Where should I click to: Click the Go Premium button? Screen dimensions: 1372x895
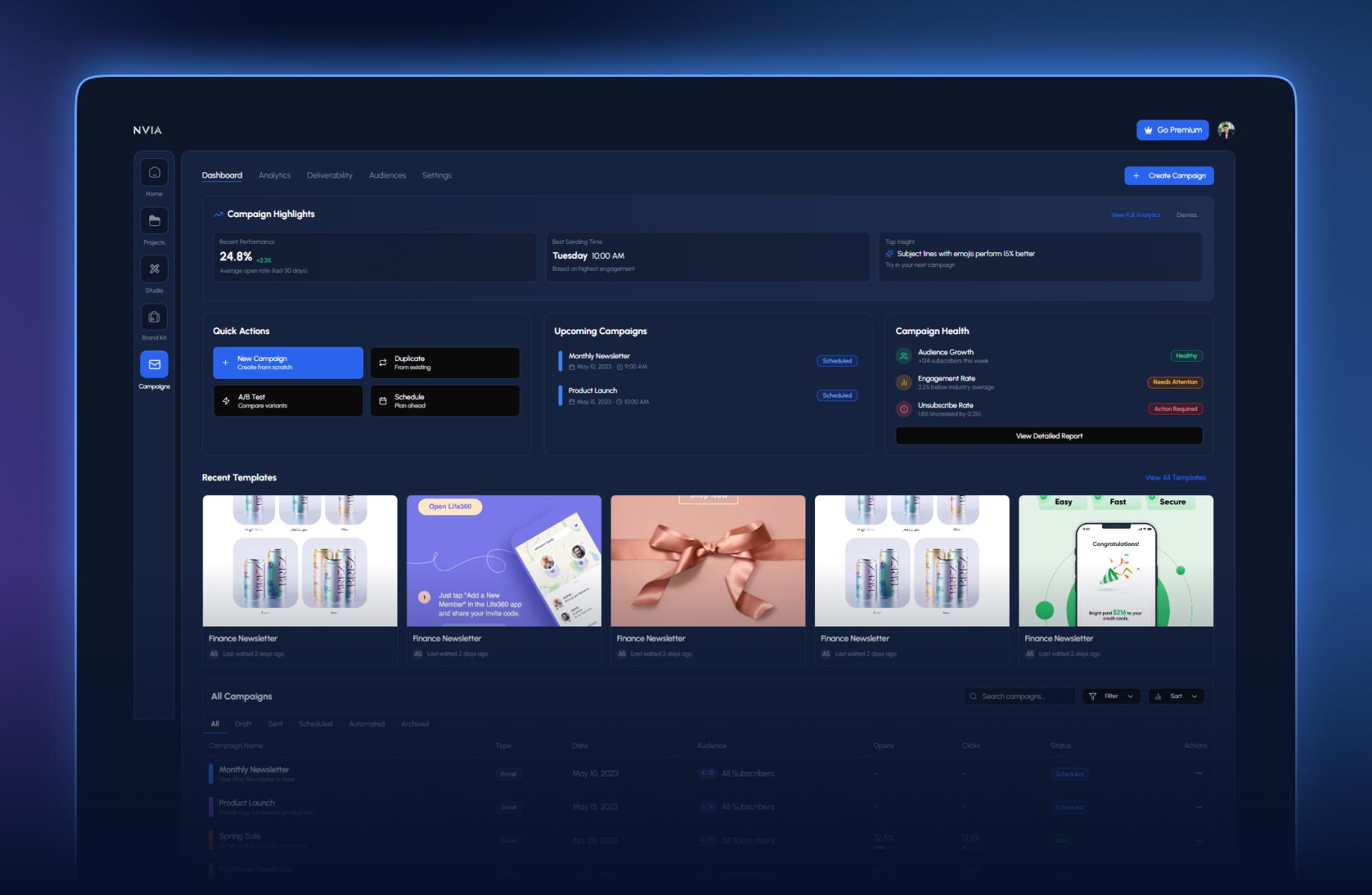(x=1172, y=130)
